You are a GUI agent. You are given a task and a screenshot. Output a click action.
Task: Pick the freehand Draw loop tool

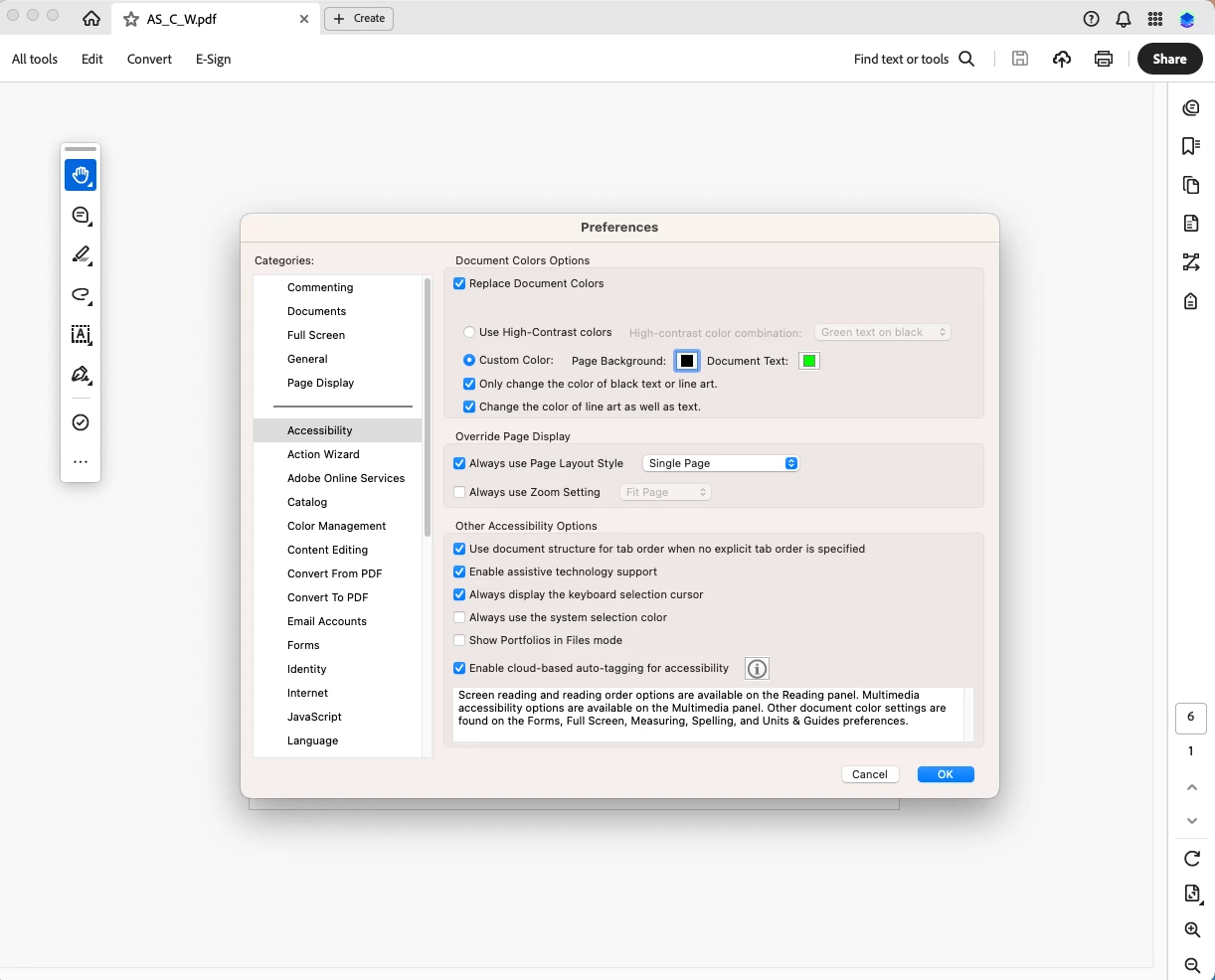tap(81, 295)
